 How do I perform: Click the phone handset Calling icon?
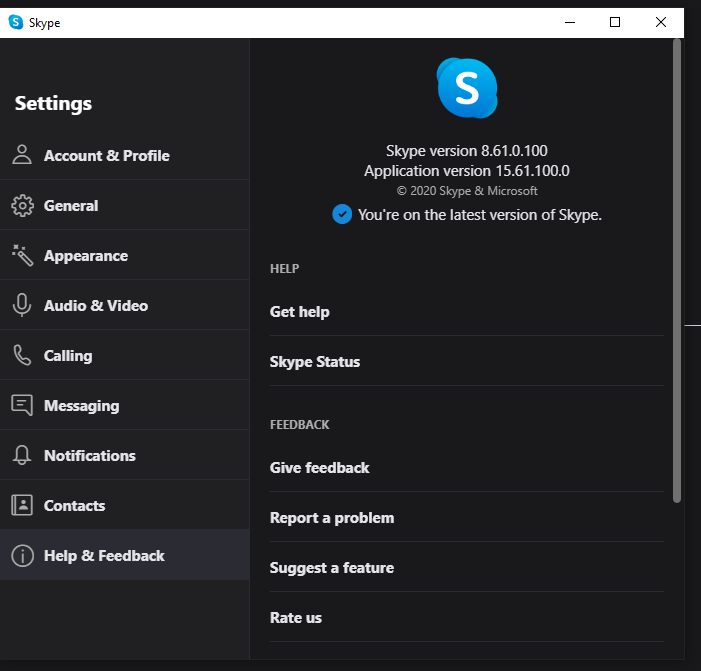pos(22,355)
